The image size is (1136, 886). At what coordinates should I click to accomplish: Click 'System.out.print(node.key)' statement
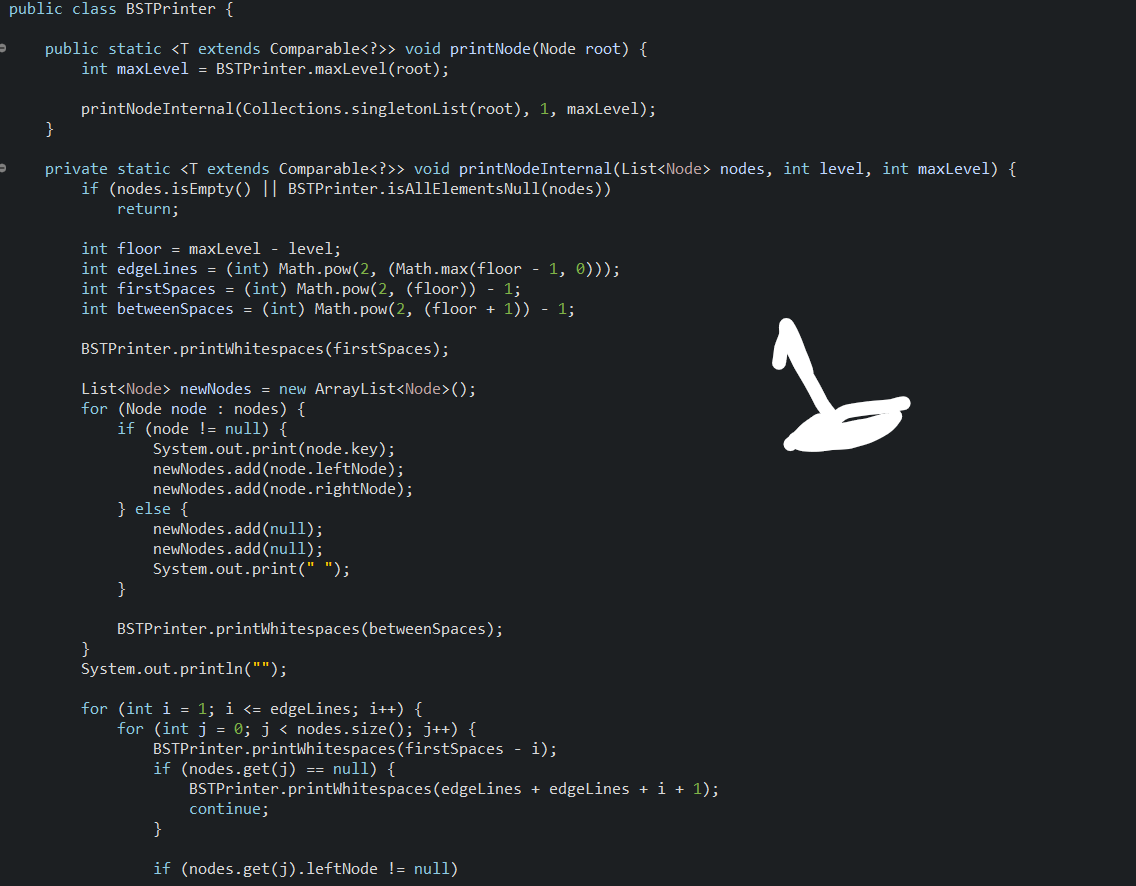[x=274, y=448]
